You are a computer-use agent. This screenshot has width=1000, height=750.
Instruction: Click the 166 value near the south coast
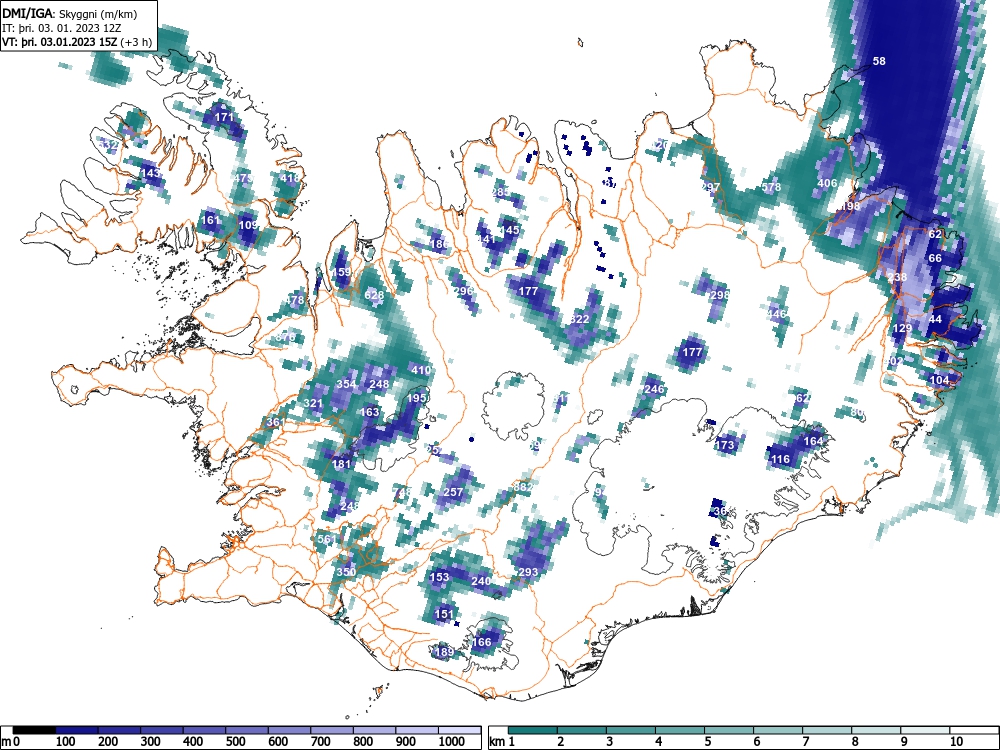click(x=481, y=642)
